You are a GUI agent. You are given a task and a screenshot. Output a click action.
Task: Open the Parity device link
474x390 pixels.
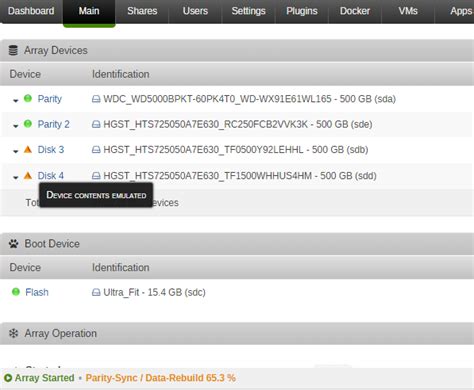(50, 99)
